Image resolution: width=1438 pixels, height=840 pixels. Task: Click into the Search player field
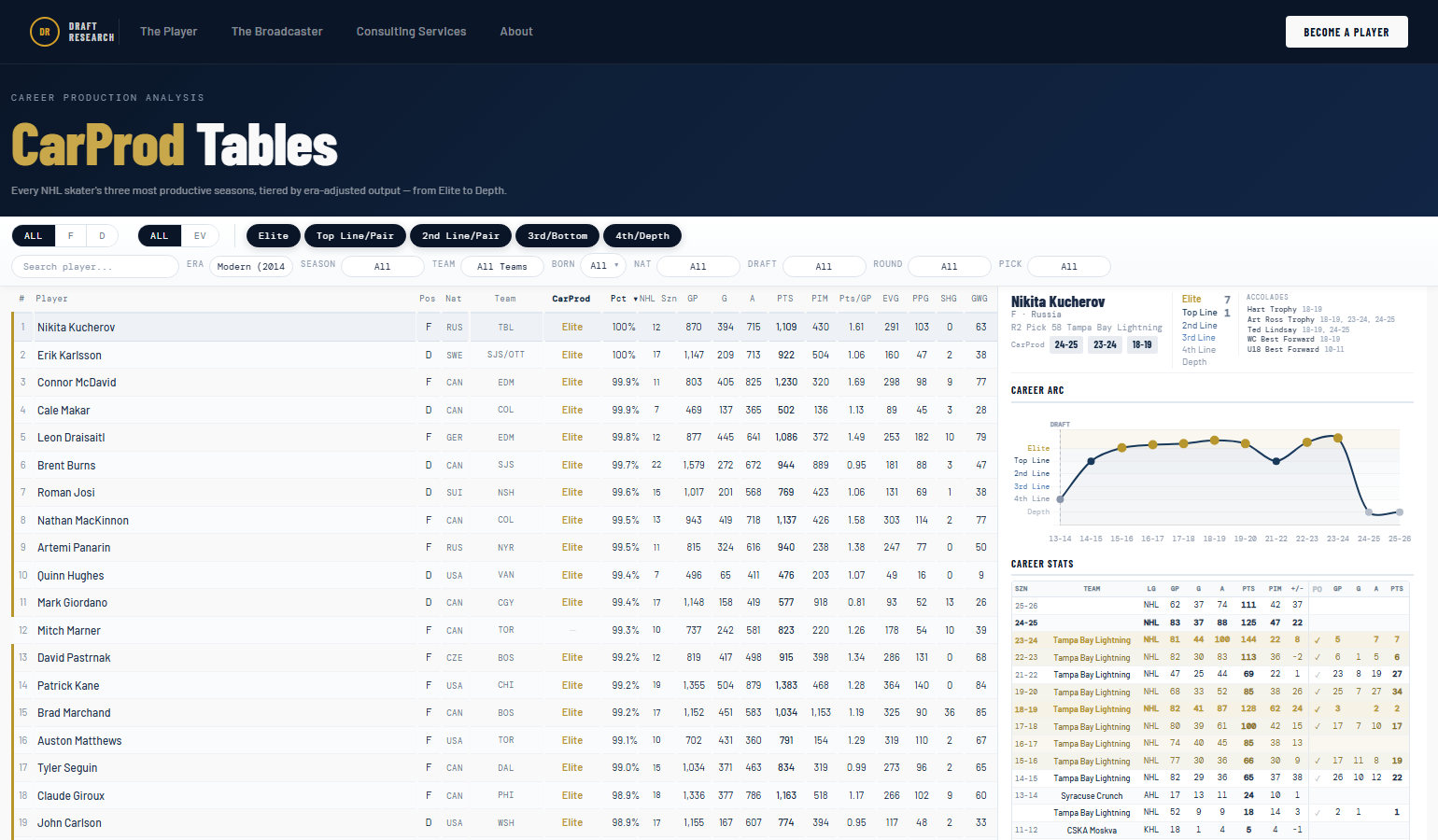pyautogui.click(x=94, y=267)
